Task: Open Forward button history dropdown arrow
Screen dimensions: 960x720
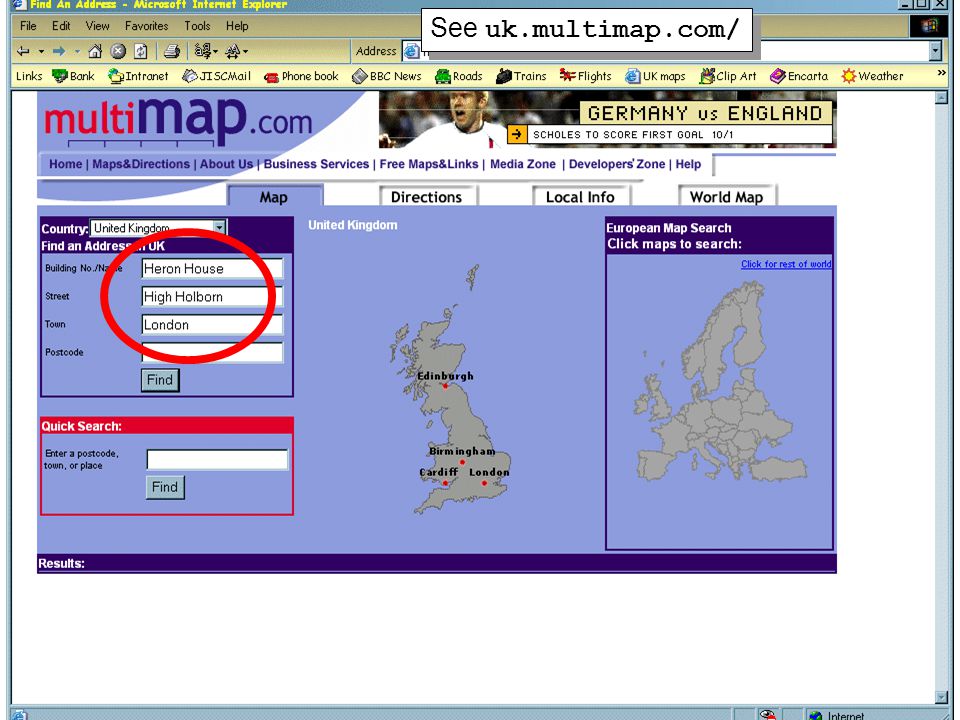Action: [x=77, y=51]
